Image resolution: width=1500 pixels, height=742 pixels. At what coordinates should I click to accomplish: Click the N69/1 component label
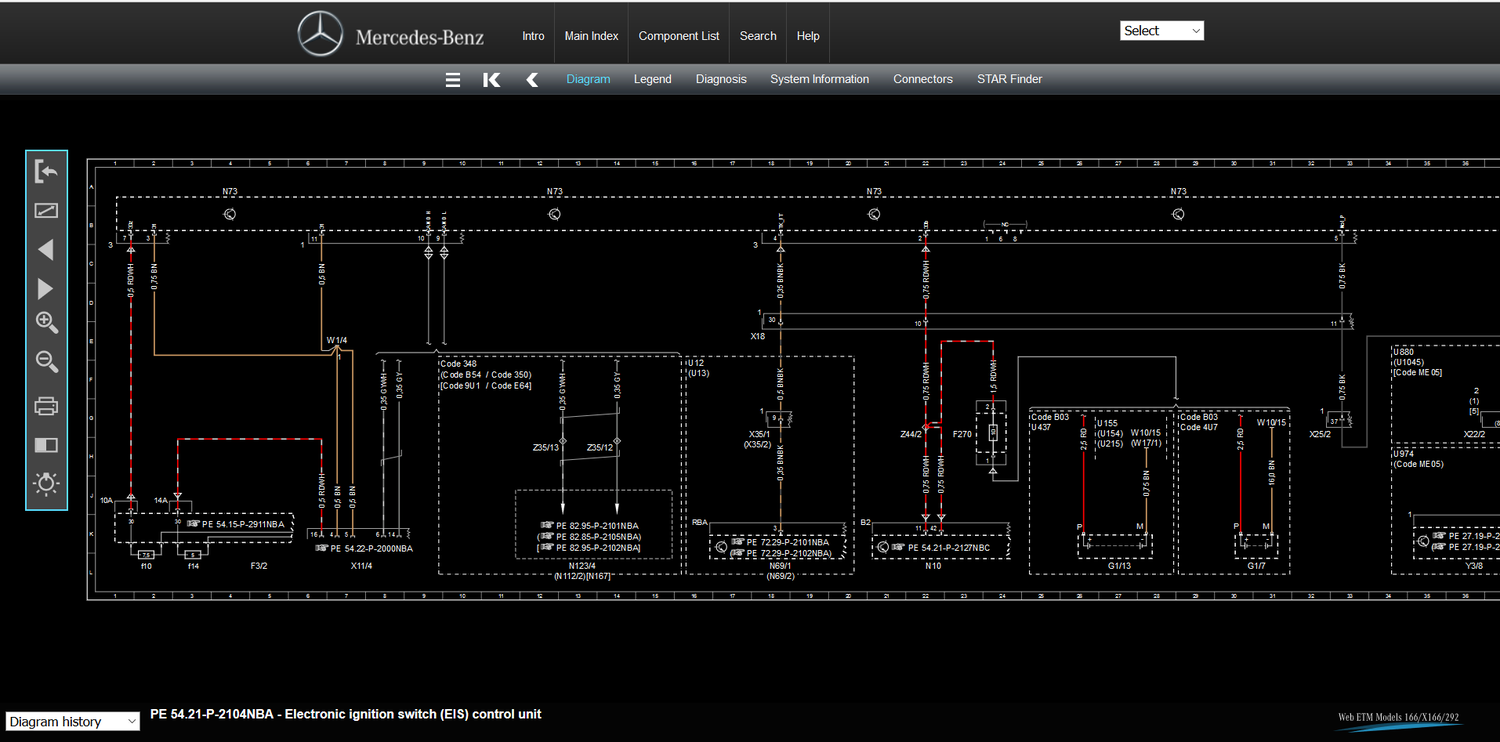click(781, 566)
